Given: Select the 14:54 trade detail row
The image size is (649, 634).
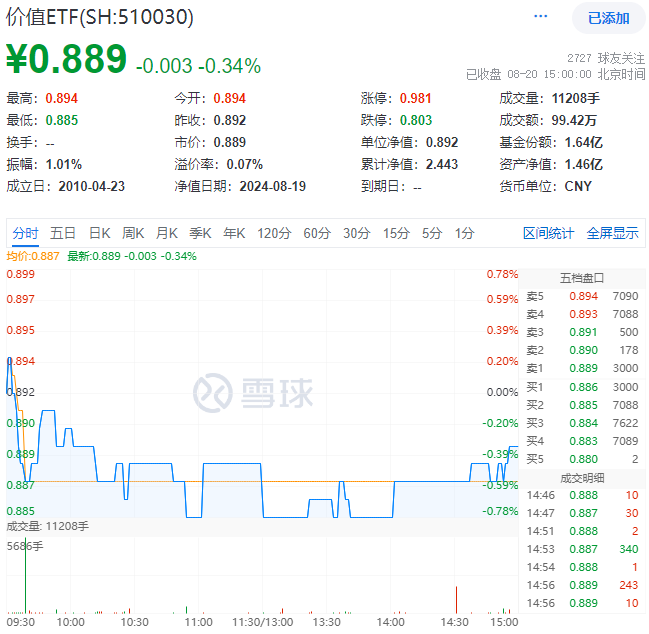Looking at the screenshot, I should point(582,567).
